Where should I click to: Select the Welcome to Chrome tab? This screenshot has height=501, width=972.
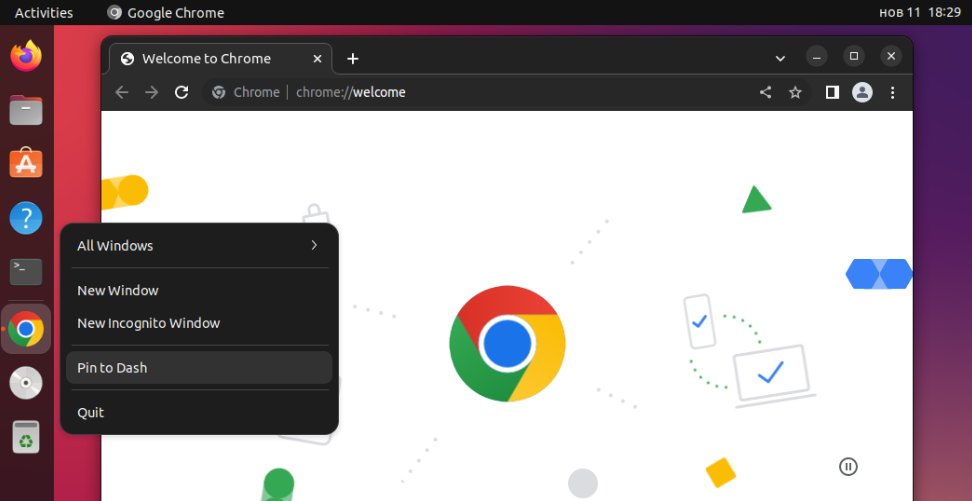click(x=220, y=59)
